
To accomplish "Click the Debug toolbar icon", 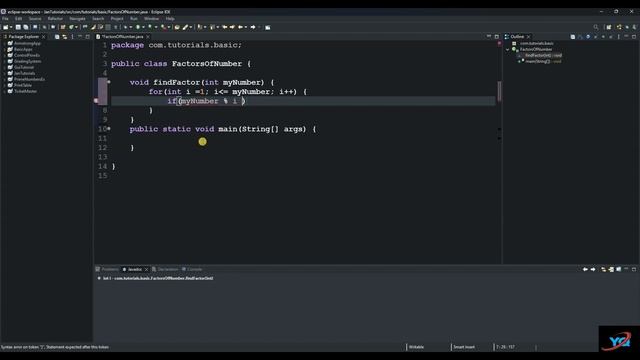I will (125, 27).
